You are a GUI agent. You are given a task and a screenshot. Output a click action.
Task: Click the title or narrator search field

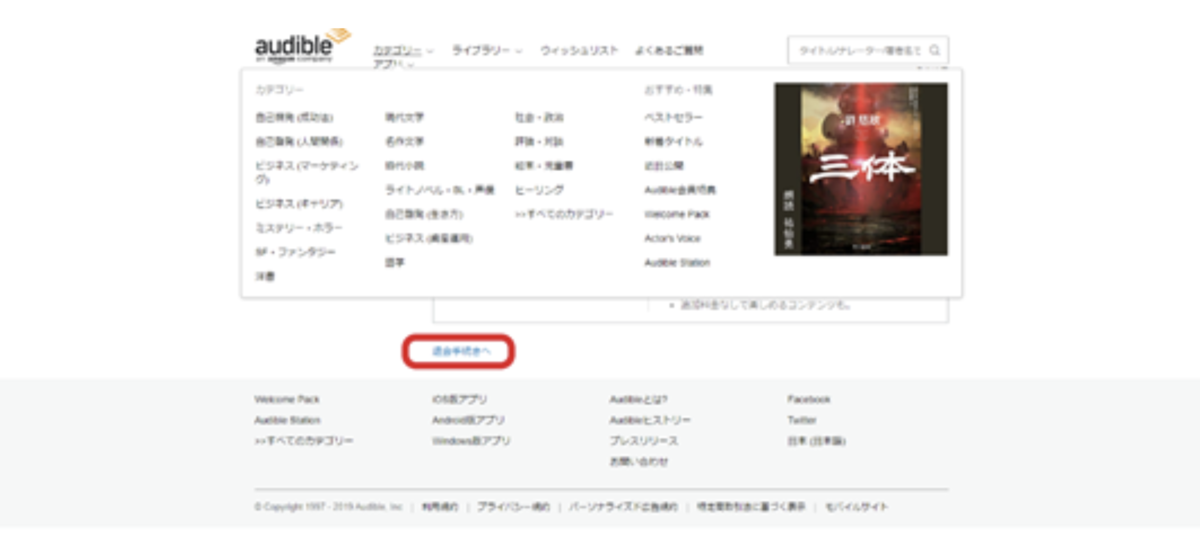868,50
